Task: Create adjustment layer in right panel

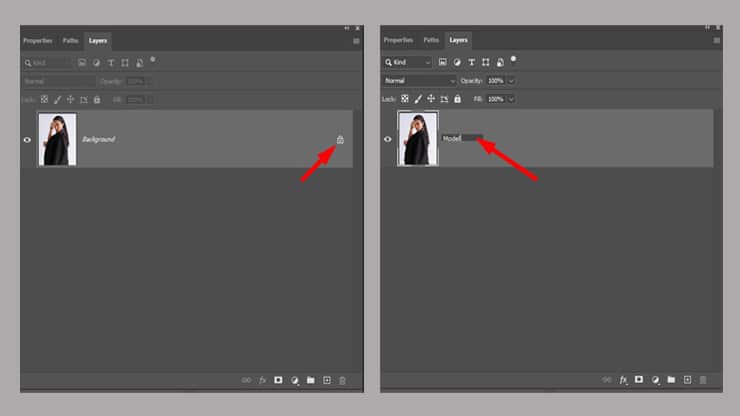Action: tap(655, 380)
